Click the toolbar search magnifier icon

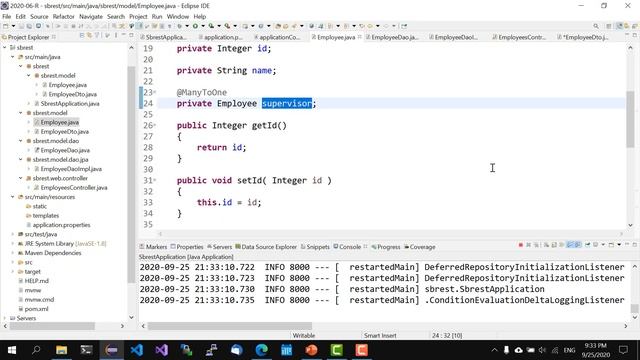click(x=596, y=26)
